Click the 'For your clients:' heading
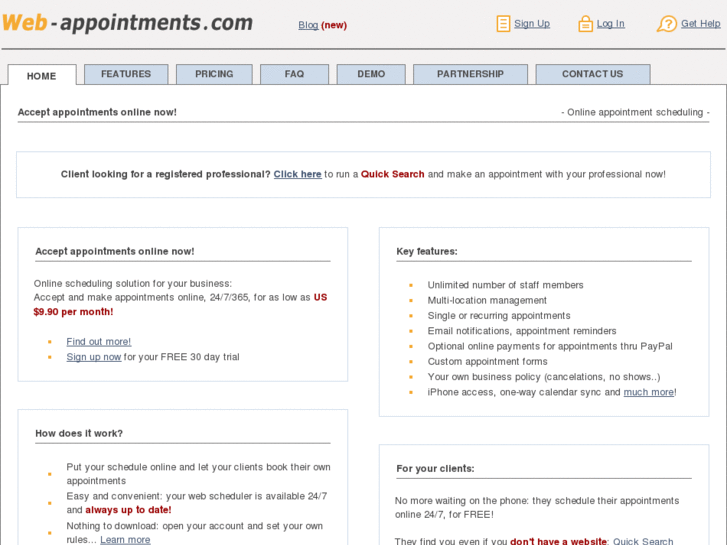Image resolution: width=727 pixels, height=545 pixels. point(435,469)
